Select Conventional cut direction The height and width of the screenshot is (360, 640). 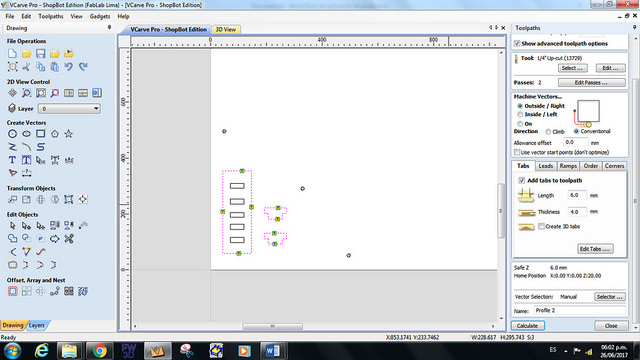[576, 131]
